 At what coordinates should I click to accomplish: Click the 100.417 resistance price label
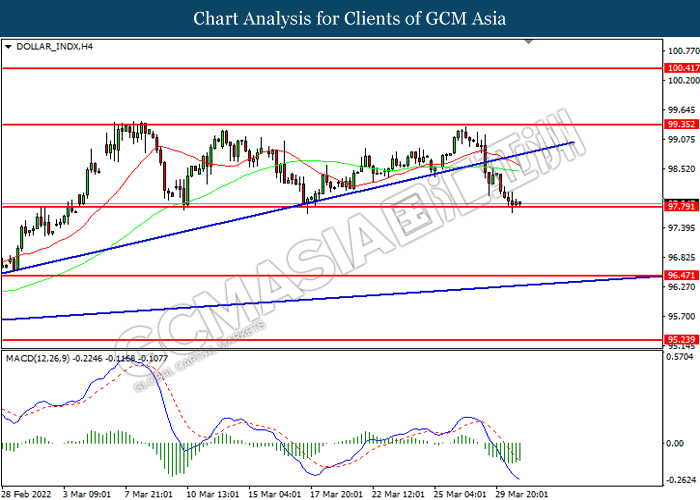click(682, 68)
